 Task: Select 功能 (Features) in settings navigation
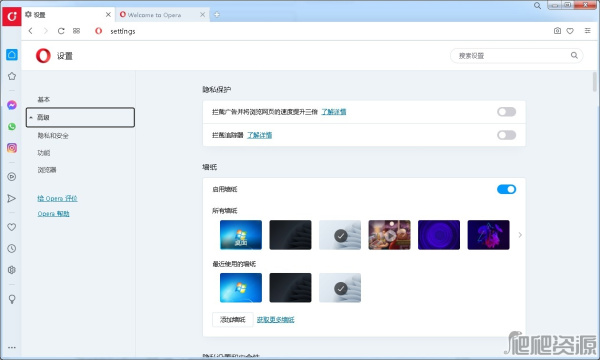click(44, 153)
